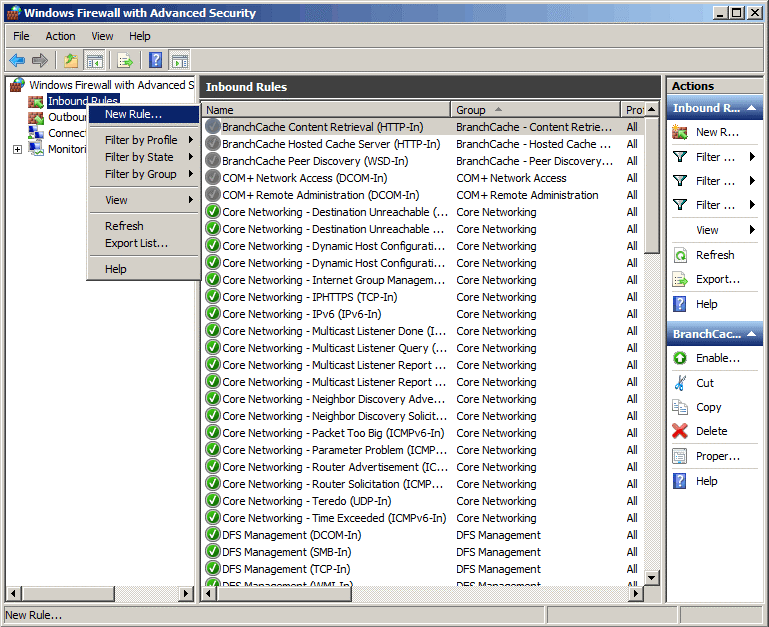Open Filter by Group submenu
769x627 pixels.
point(144,174)
